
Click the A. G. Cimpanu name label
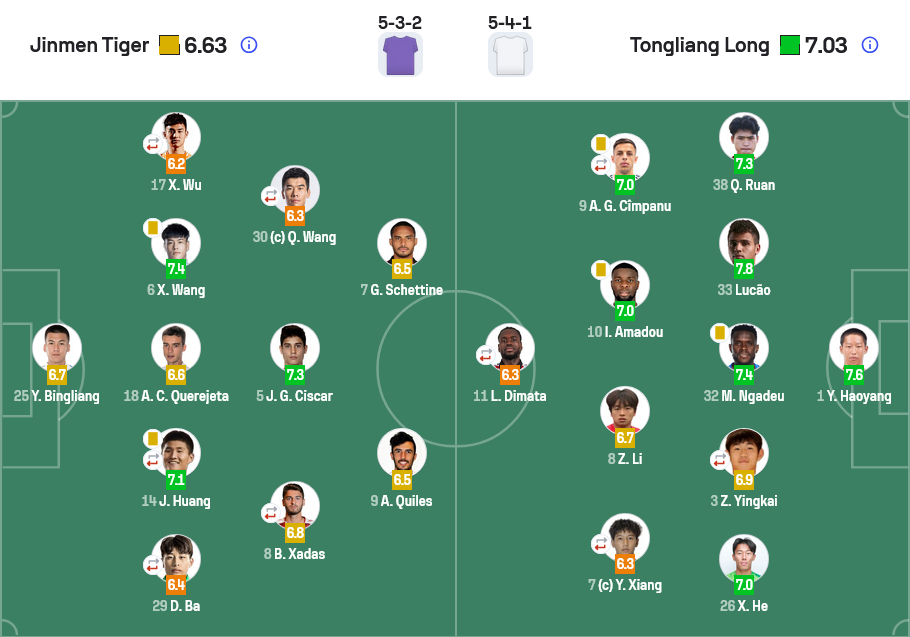625,206
